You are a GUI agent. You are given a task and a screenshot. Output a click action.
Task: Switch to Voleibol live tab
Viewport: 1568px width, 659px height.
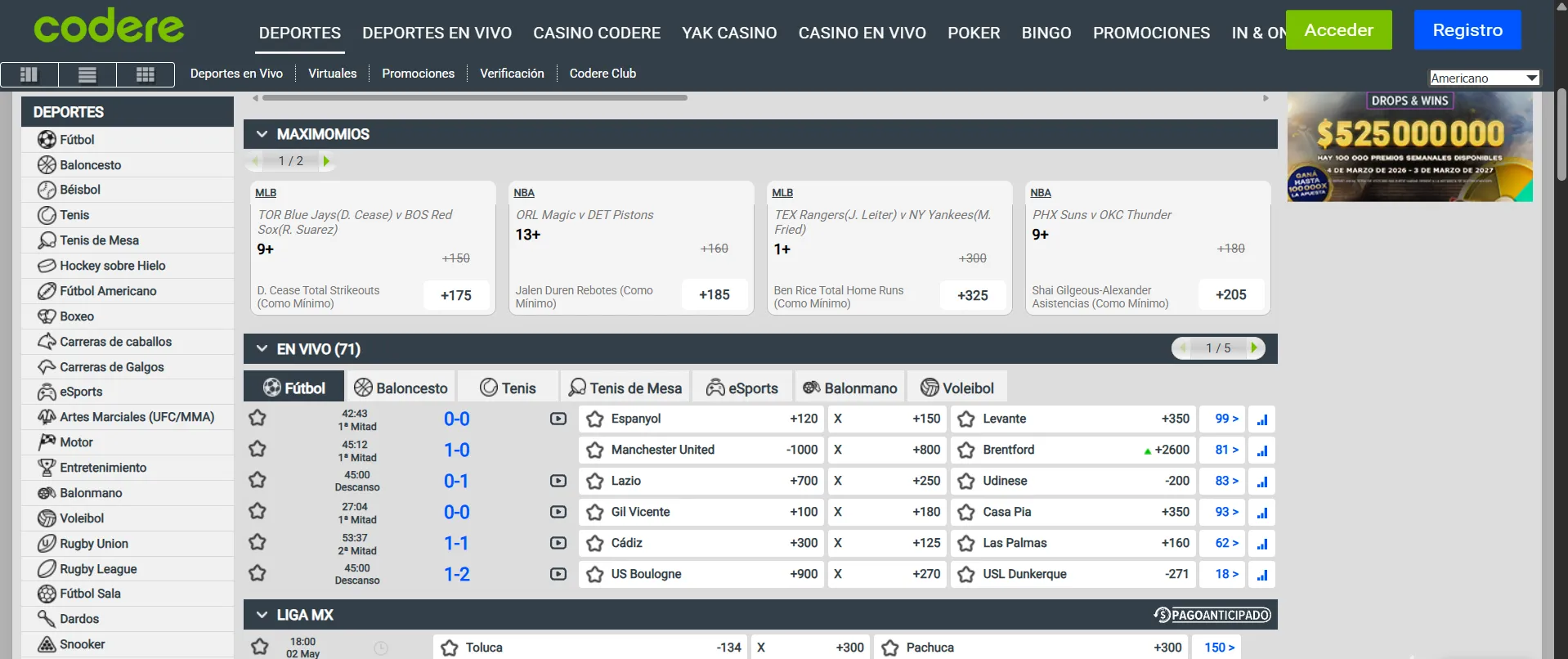click(957, 388)
